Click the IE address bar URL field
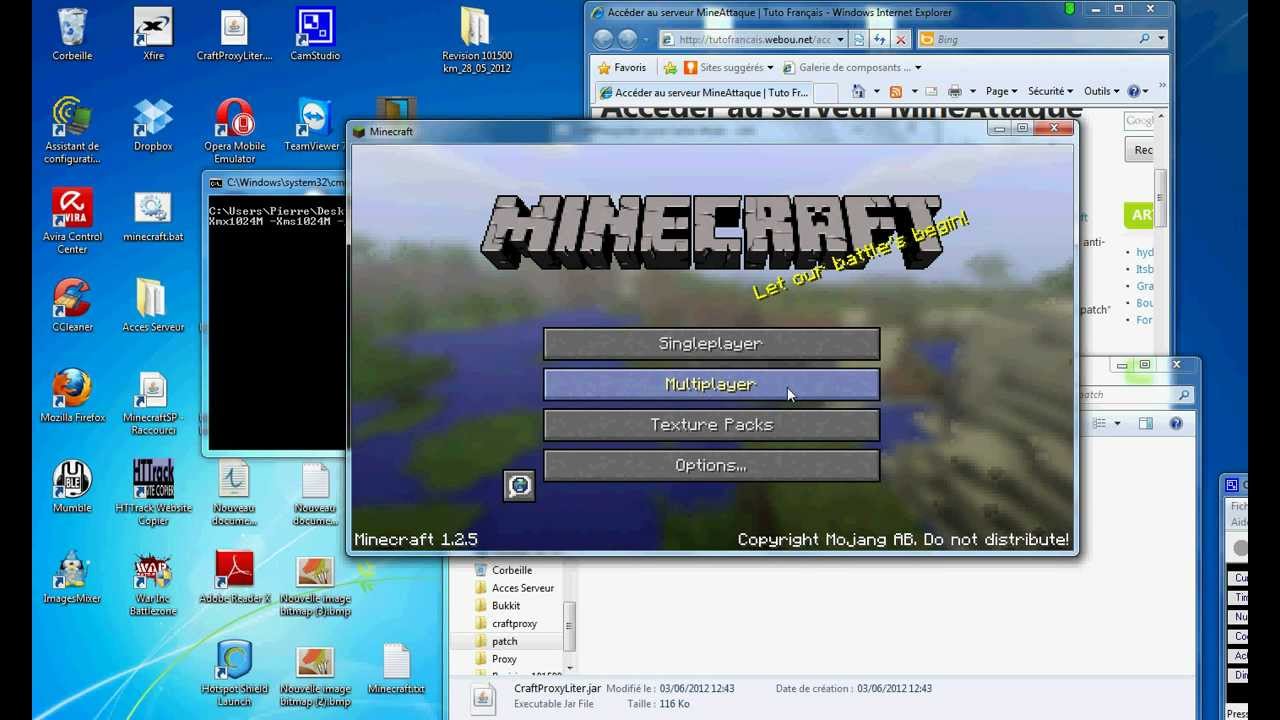Viewport: 1280px width, 720px height. [x=754, y=39]
